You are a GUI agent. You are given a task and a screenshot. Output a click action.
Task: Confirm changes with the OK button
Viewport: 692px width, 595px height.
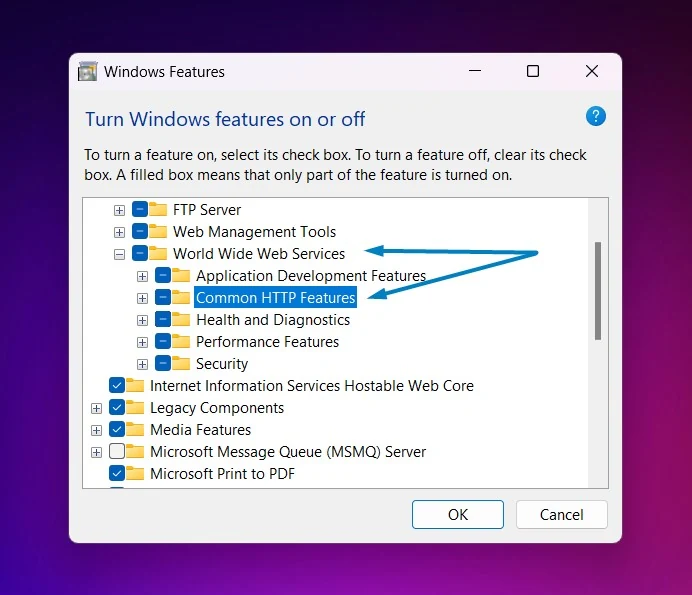click(458, 514)
